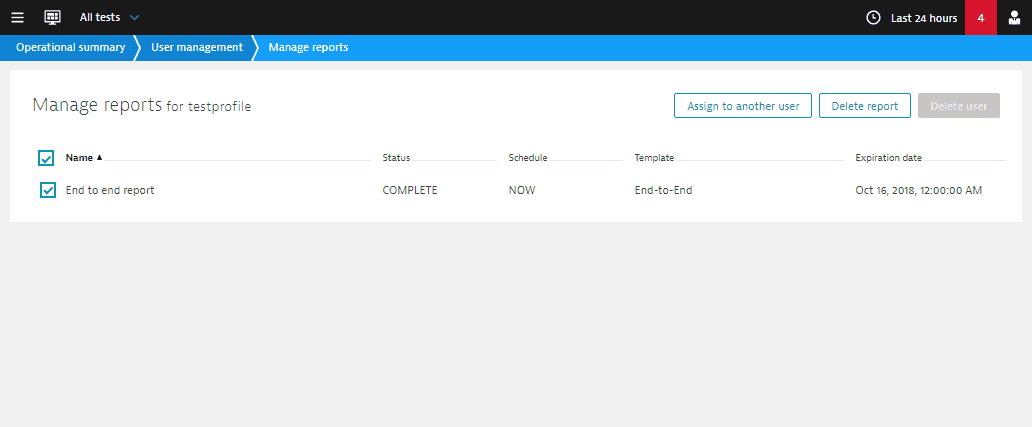
Task: Click the Name column sort arrow
Action: 99,158
